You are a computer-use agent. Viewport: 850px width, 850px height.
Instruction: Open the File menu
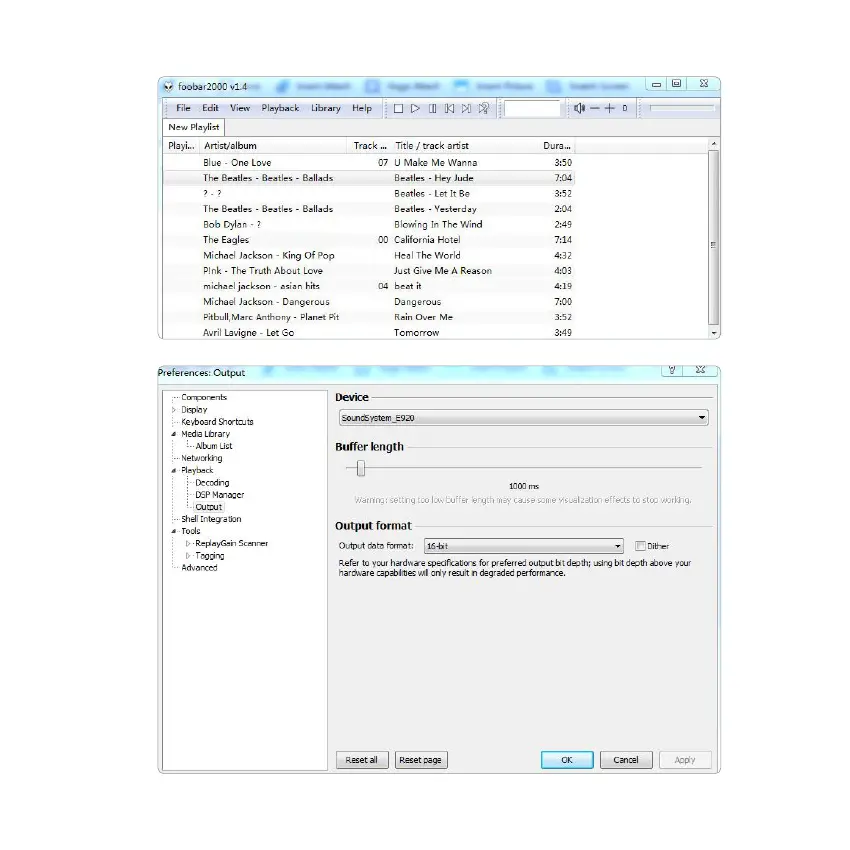click(x=183, y=108)
